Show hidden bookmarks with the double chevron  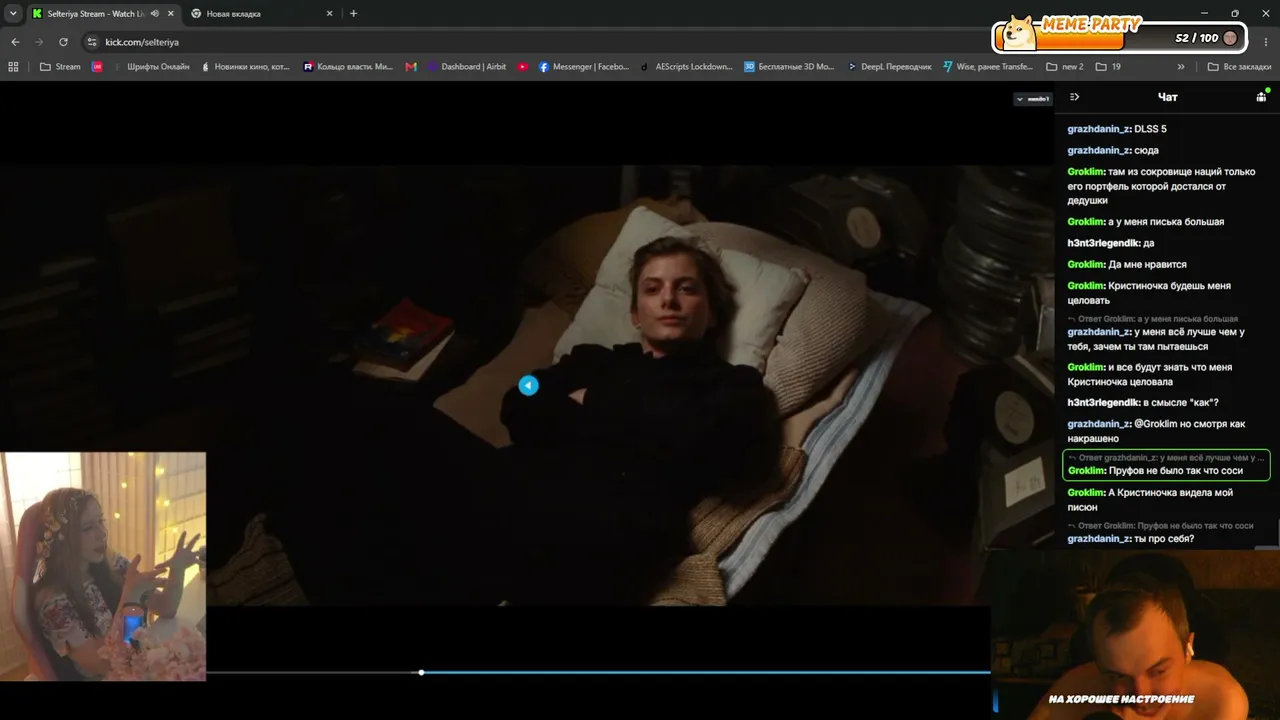coord(1181,67)
